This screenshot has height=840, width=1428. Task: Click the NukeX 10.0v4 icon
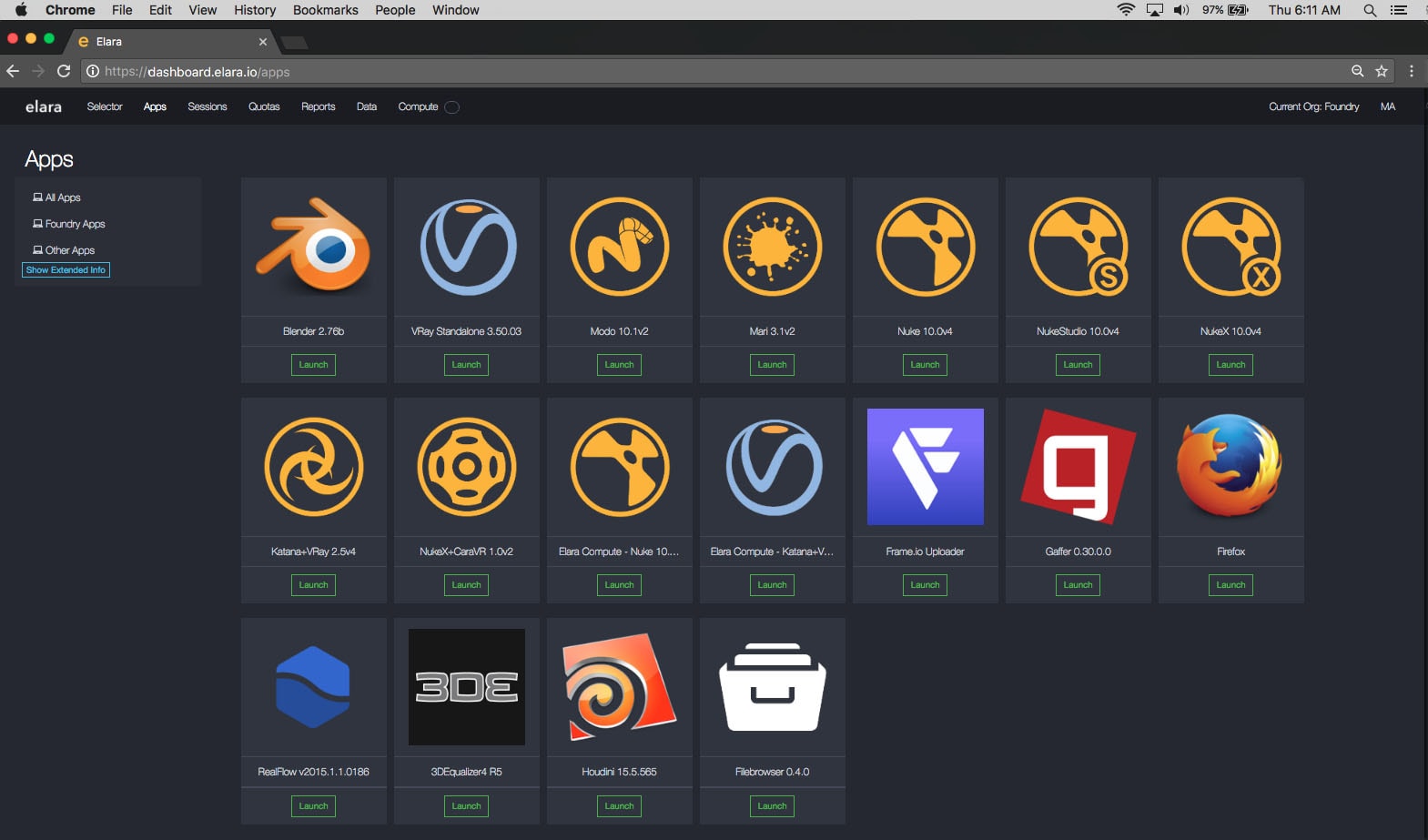(x=1231, y=247)
